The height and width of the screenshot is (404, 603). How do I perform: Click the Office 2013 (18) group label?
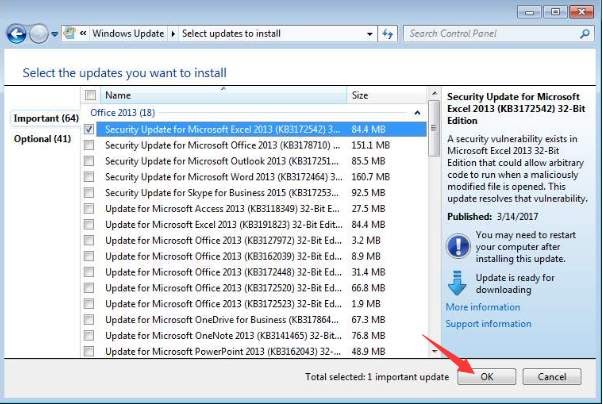pyautogui.click(x=122, y=113)
